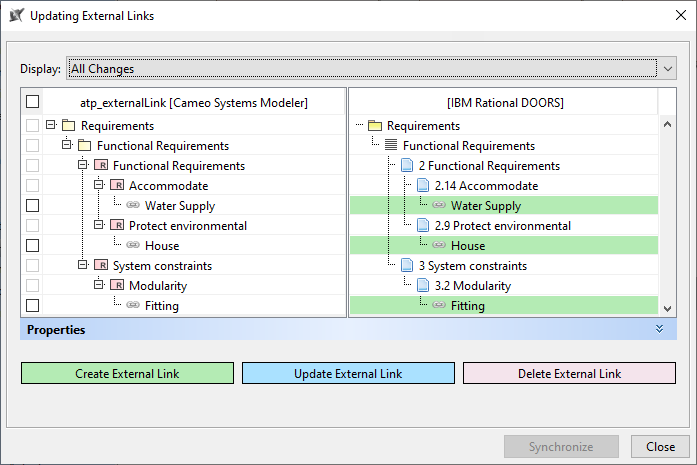Image resolution: width=697 pixels, height=465 pixels.
Task: Toggle the select-all checkbox in column header
Action: (x=33, y=102)
